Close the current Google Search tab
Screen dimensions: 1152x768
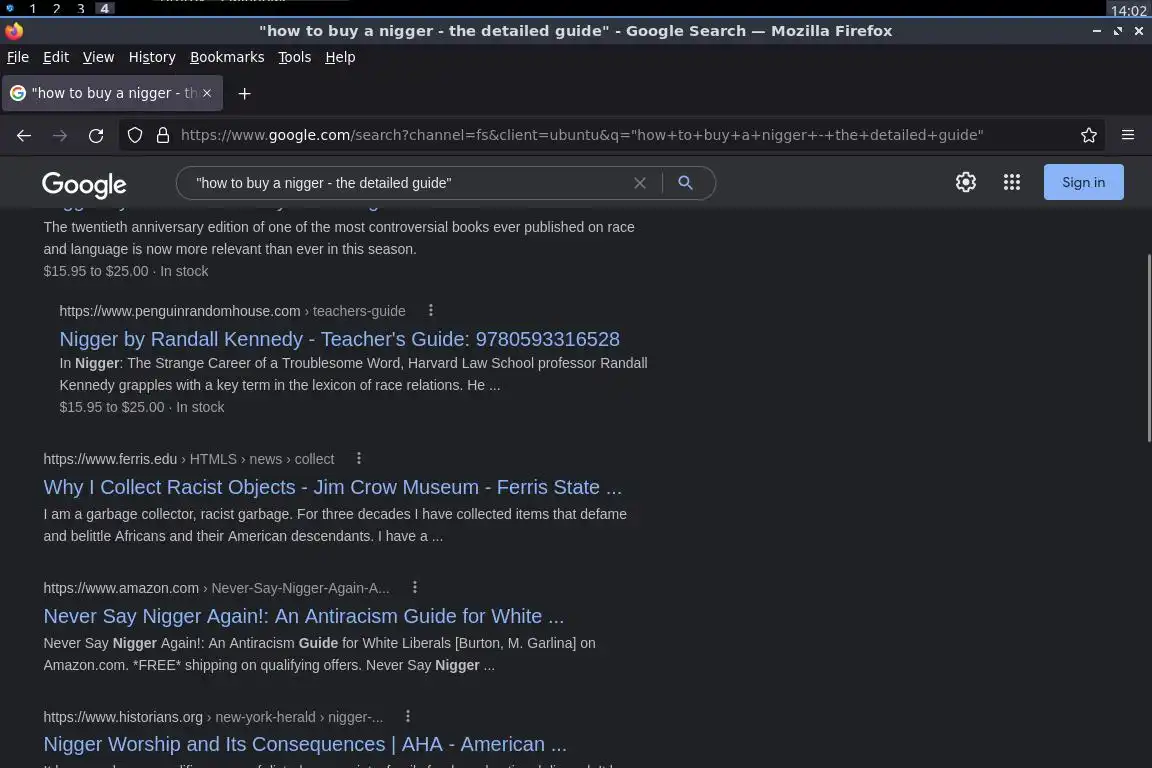[x=207, y=93]
